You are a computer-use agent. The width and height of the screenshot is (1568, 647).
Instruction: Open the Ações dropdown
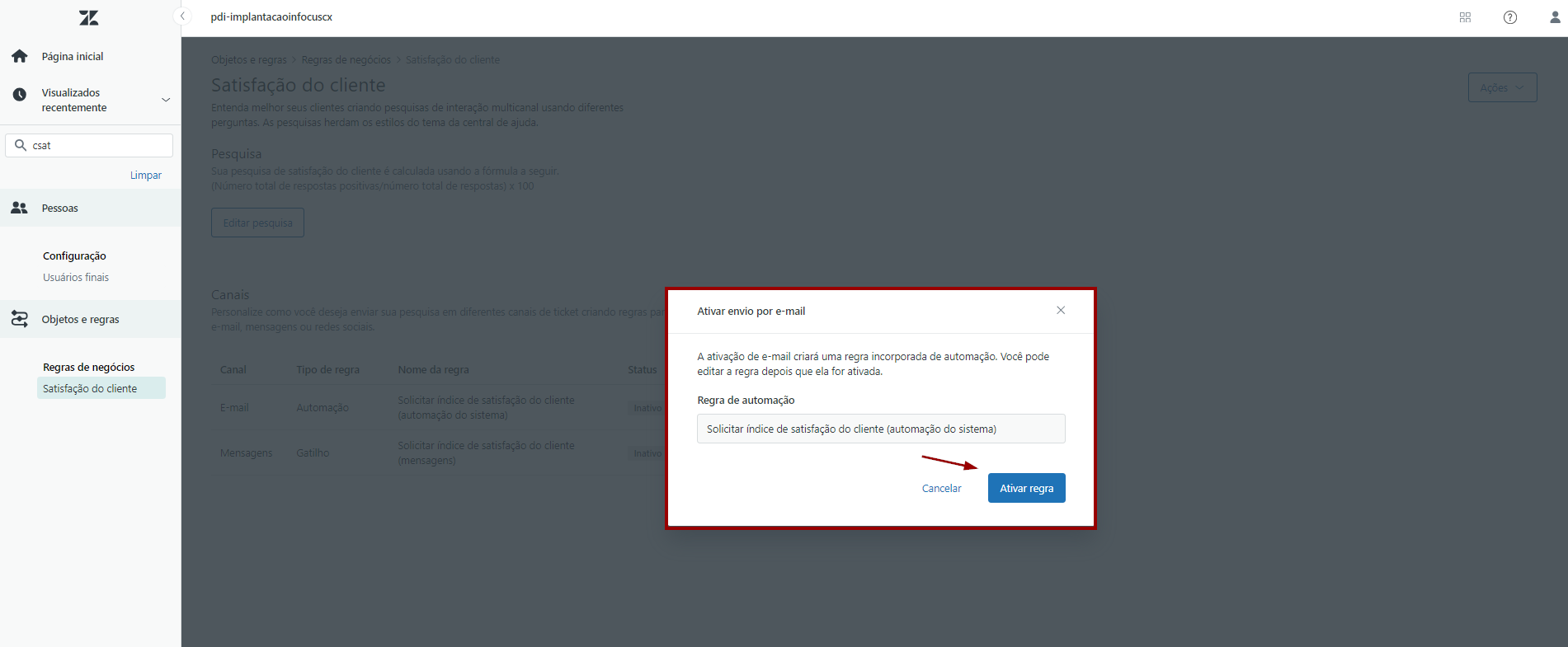1501,87
